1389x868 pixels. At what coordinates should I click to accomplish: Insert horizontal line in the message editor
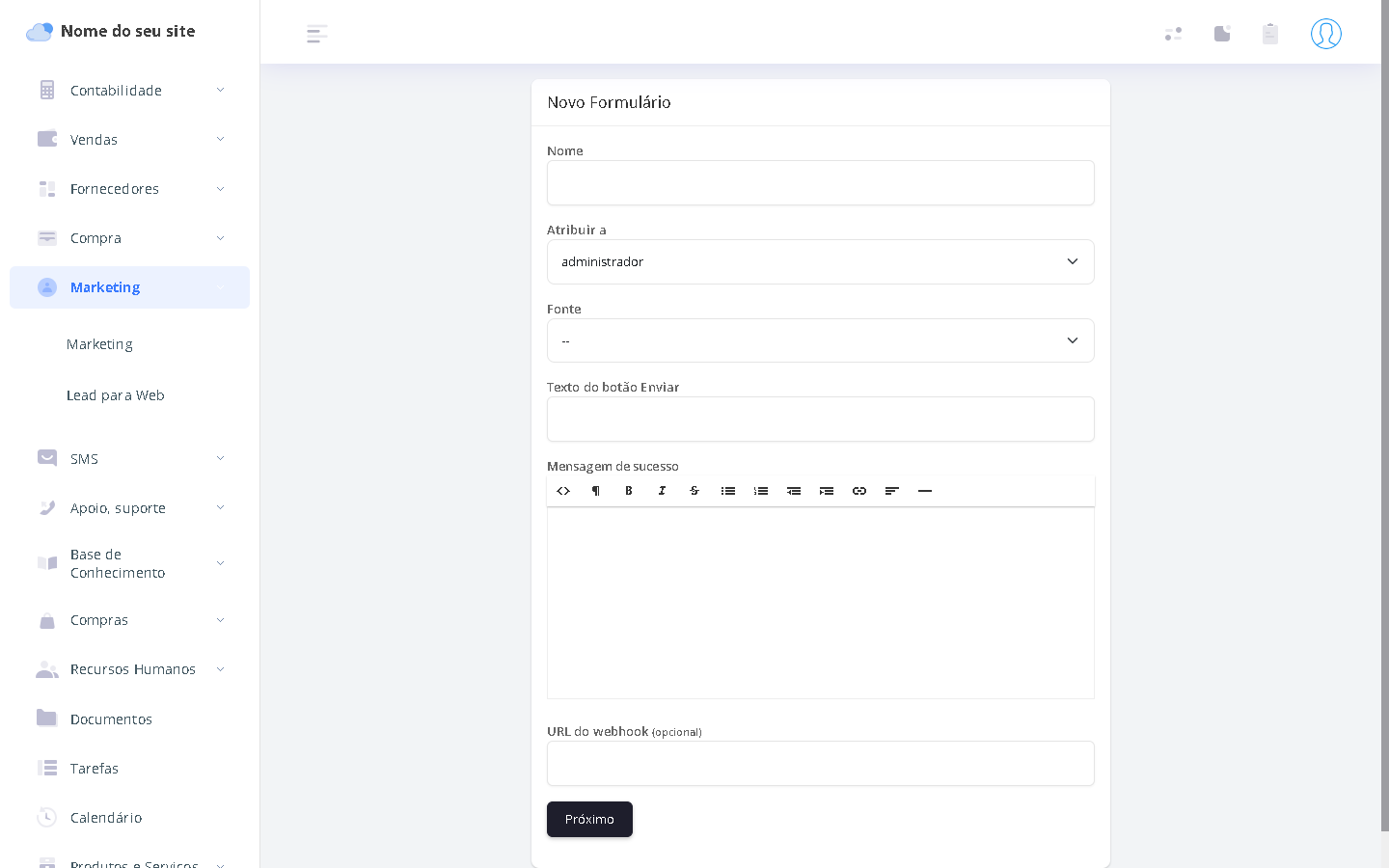pyautogui.click(x=925, y=491)
